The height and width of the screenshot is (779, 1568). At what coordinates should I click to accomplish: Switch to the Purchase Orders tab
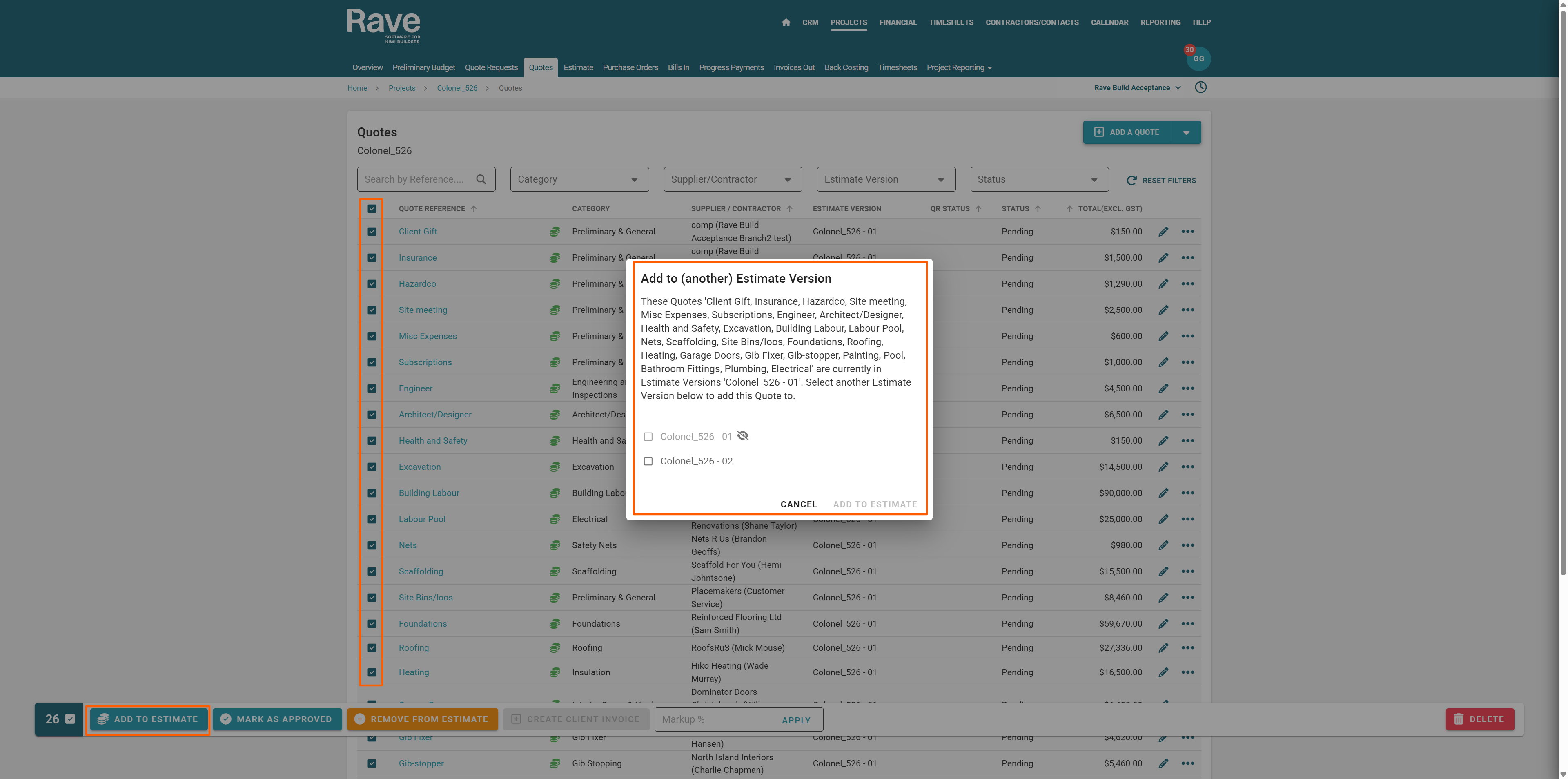(x=630, y=68)
